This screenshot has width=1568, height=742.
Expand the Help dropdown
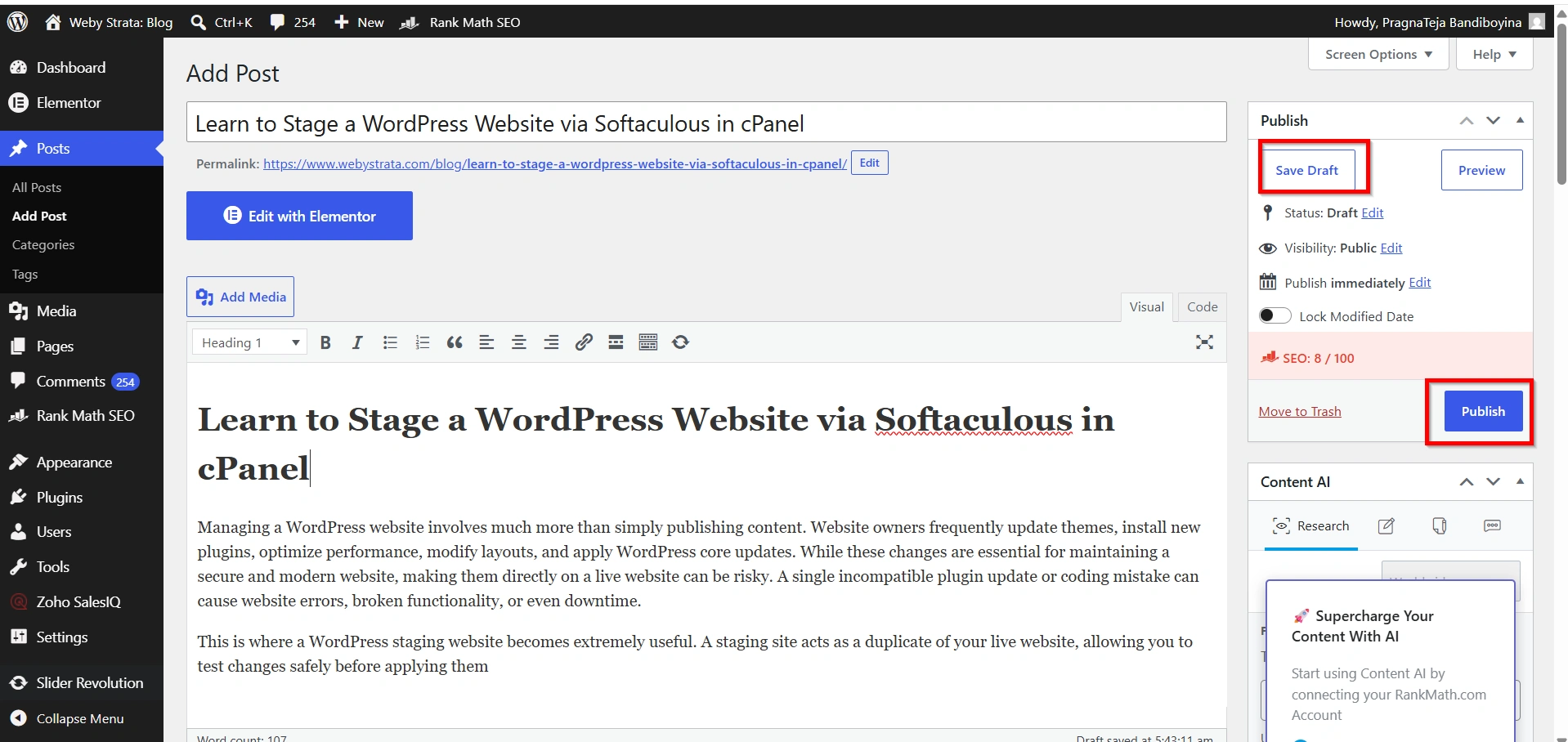pos(1494,55)
